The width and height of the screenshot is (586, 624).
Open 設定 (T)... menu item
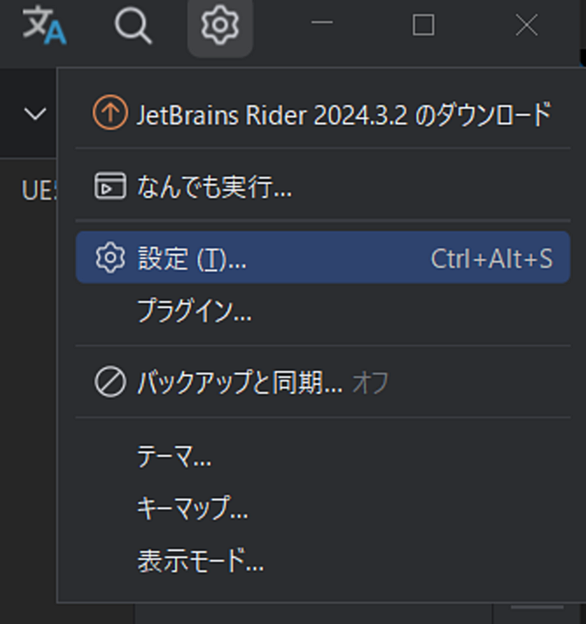click(323, 257)
